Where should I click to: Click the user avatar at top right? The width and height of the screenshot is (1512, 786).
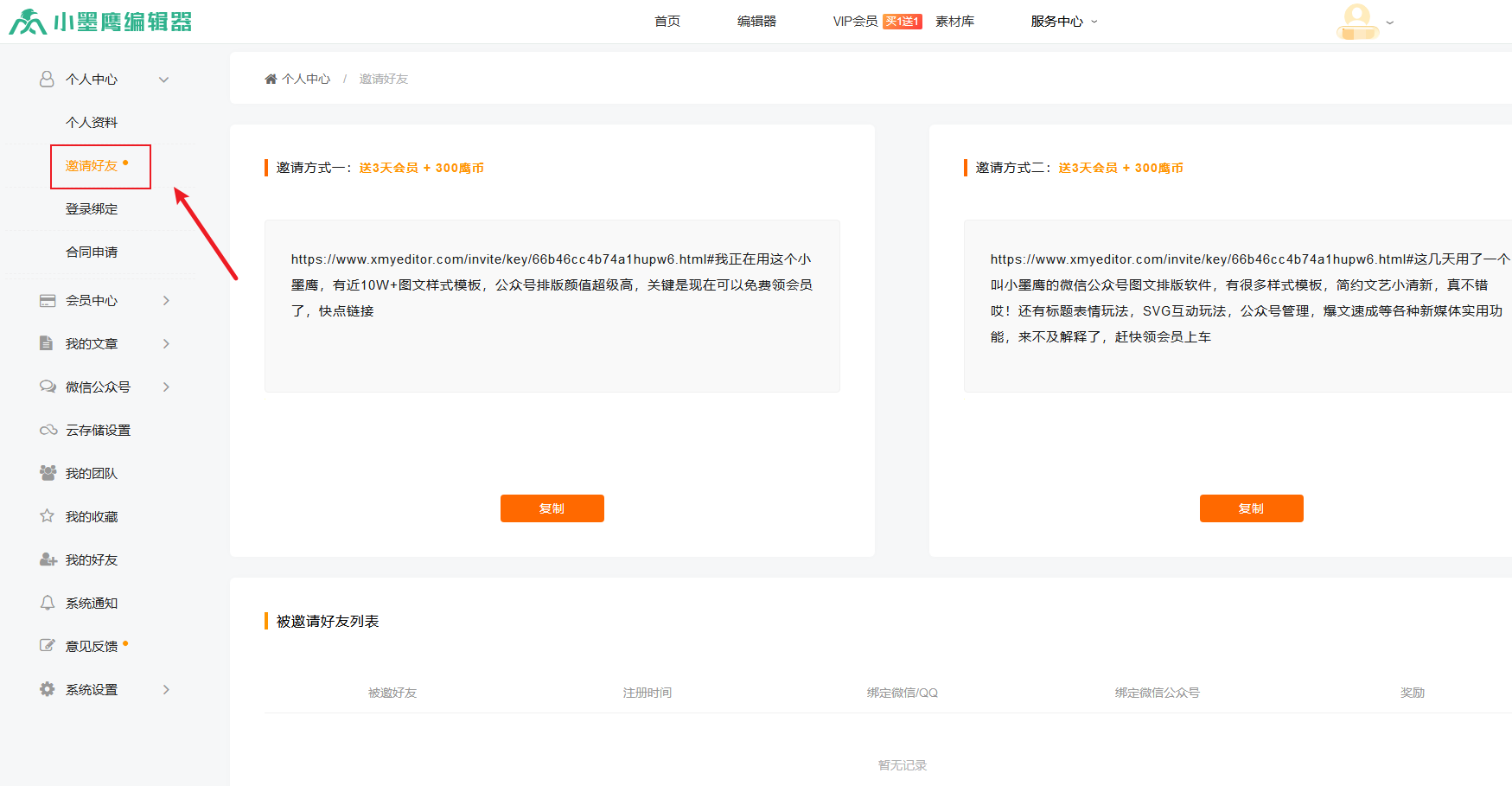click(x=1357, y=22)
